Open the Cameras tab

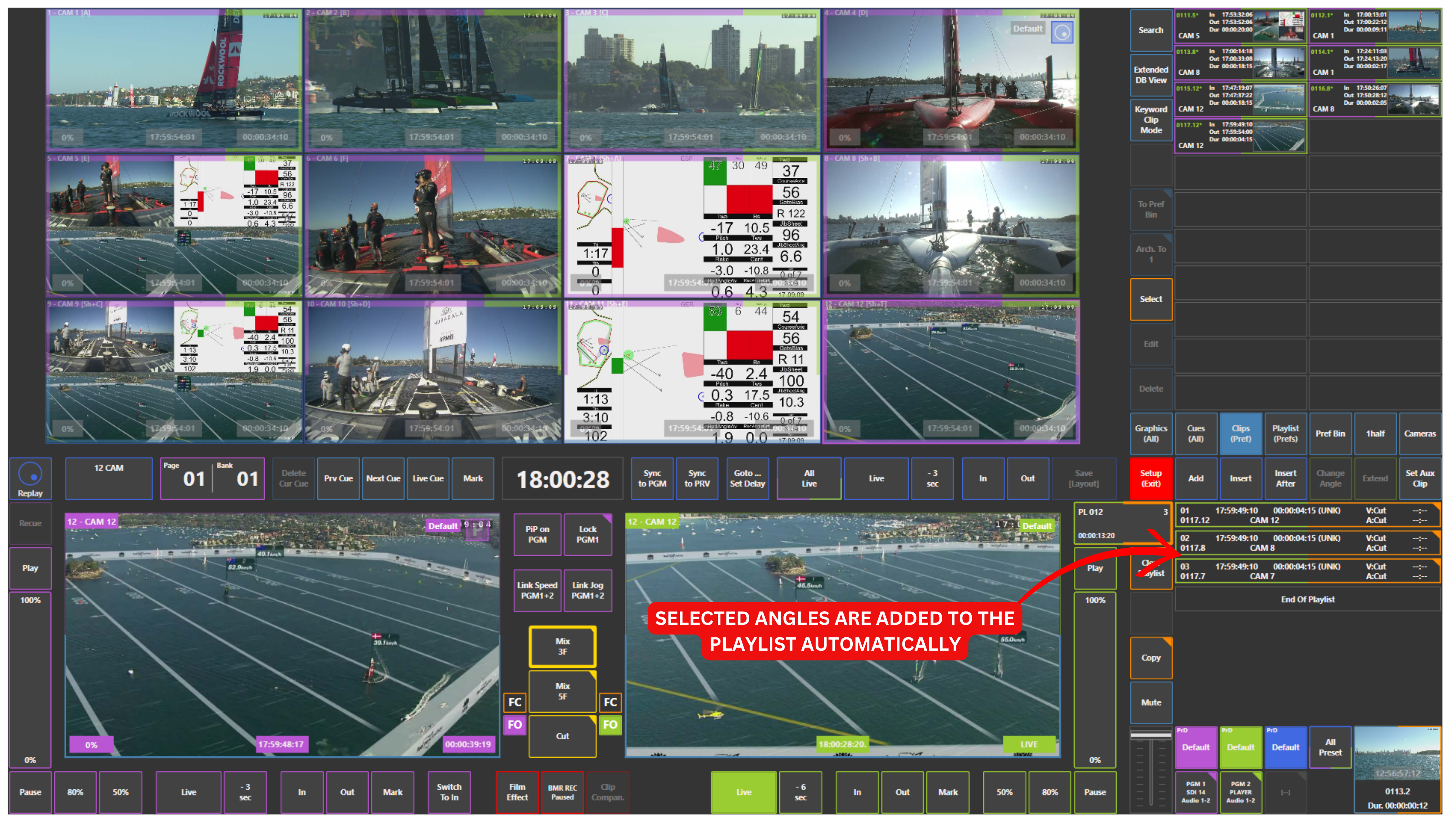coord(1420,433)
